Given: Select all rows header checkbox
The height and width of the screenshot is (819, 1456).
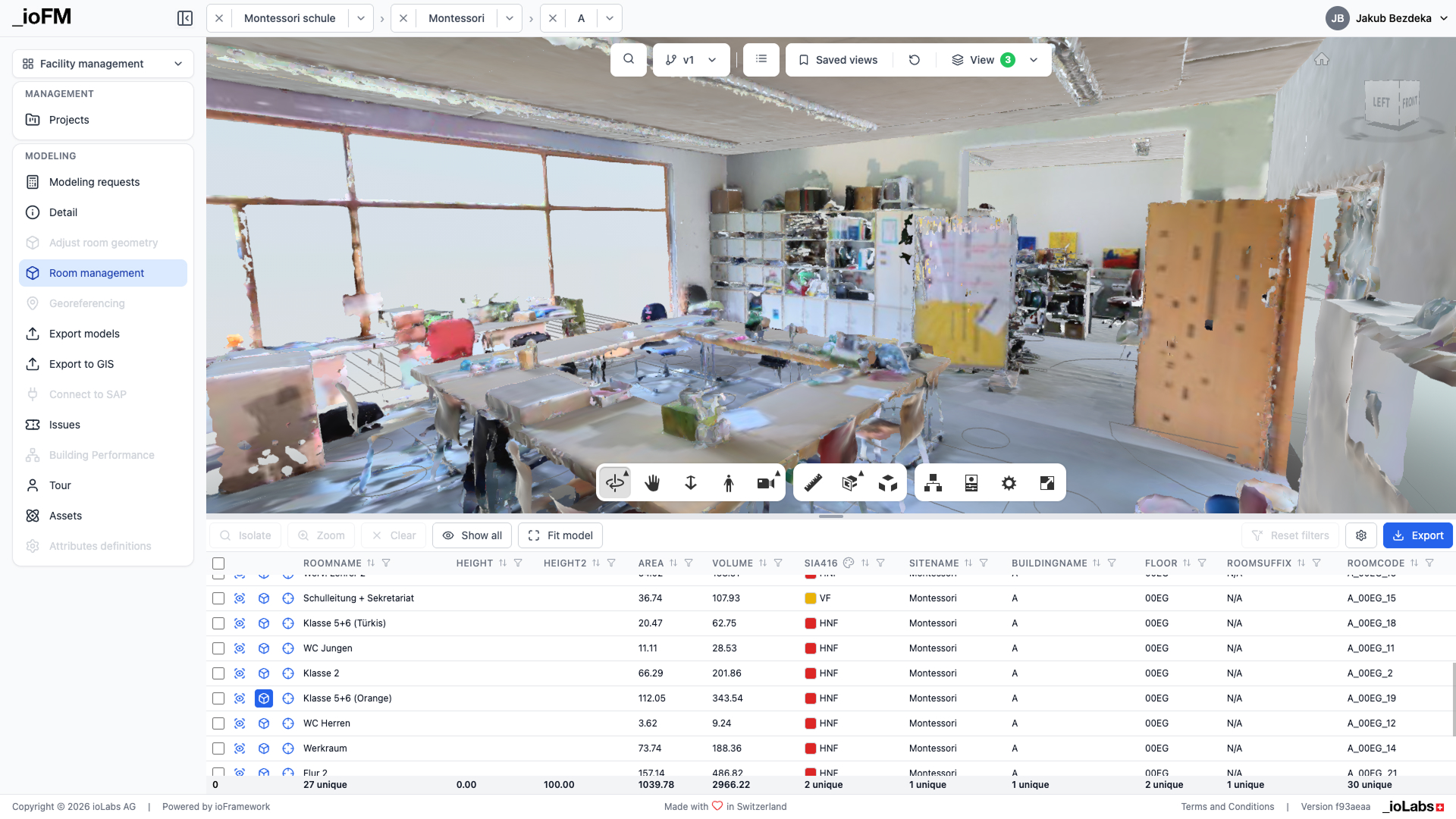Looking at the screenshot, I should pyautogui.click(x=218, y=563).
